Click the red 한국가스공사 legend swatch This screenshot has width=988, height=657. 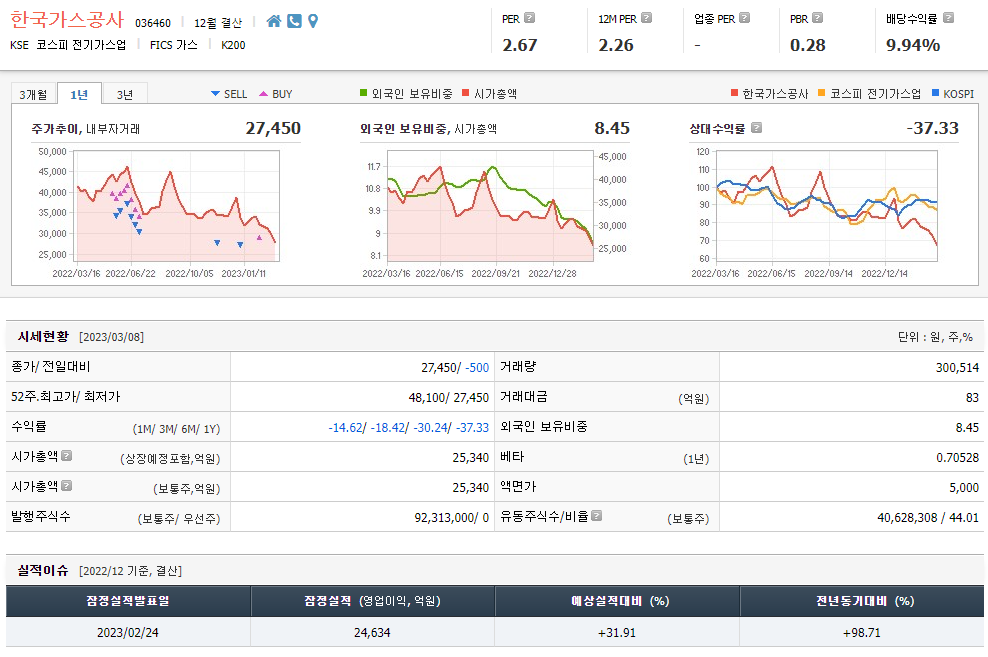click(734, 93)
